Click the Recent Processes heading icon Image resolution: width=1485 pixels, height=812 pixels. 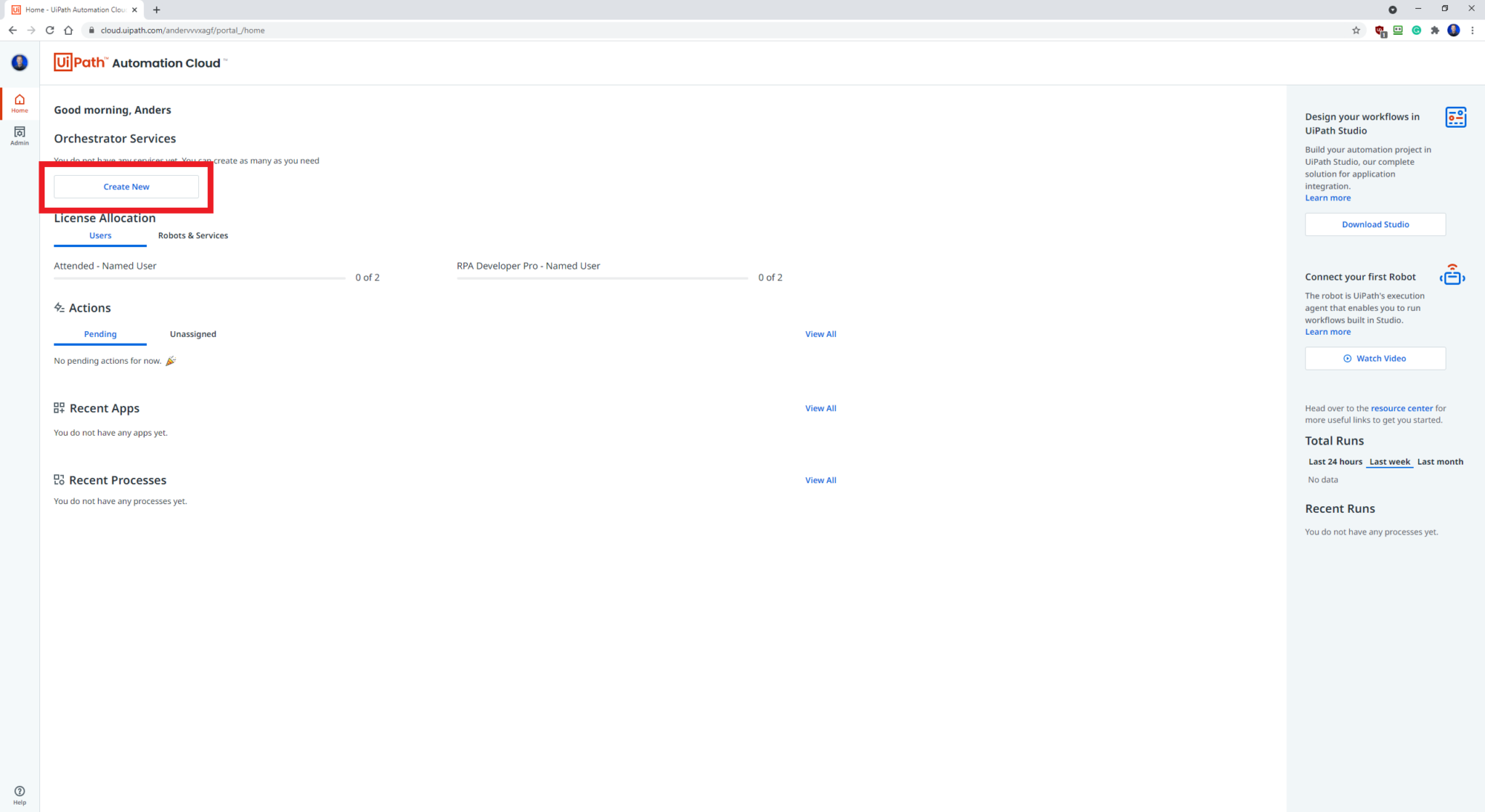[59, 479]
